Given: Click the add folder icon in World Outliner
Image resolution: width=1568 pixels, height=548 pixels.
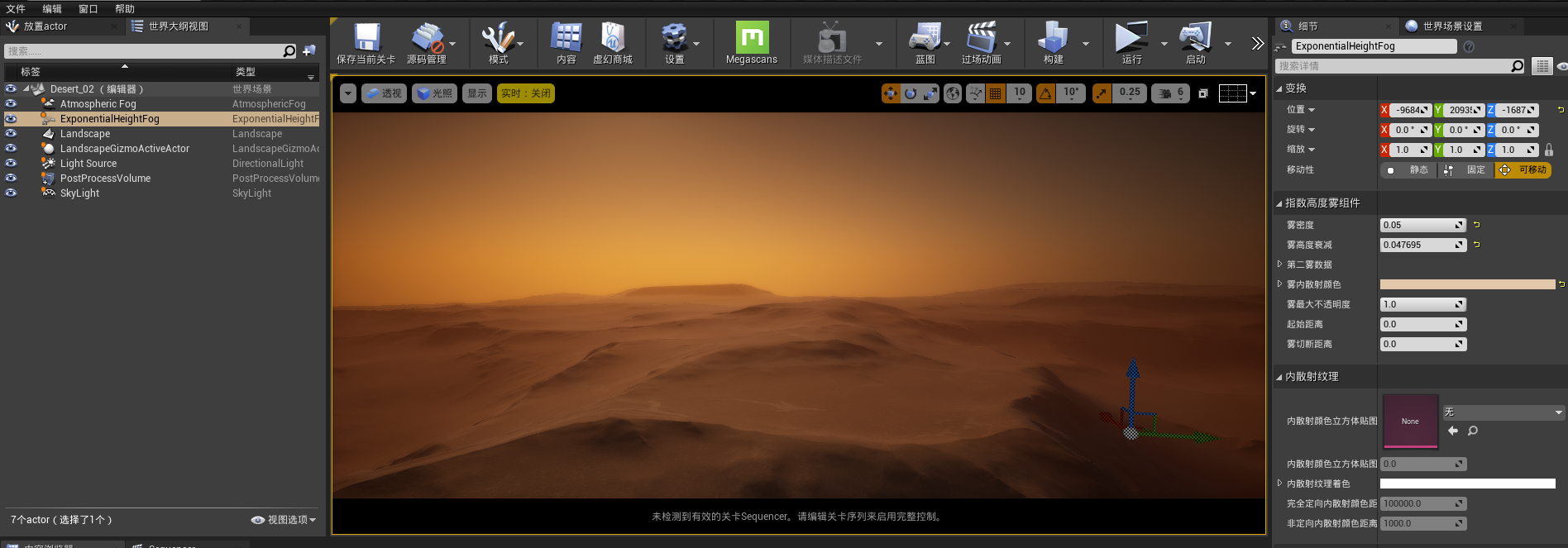Looking at the screenshot, I should (309, 51).
